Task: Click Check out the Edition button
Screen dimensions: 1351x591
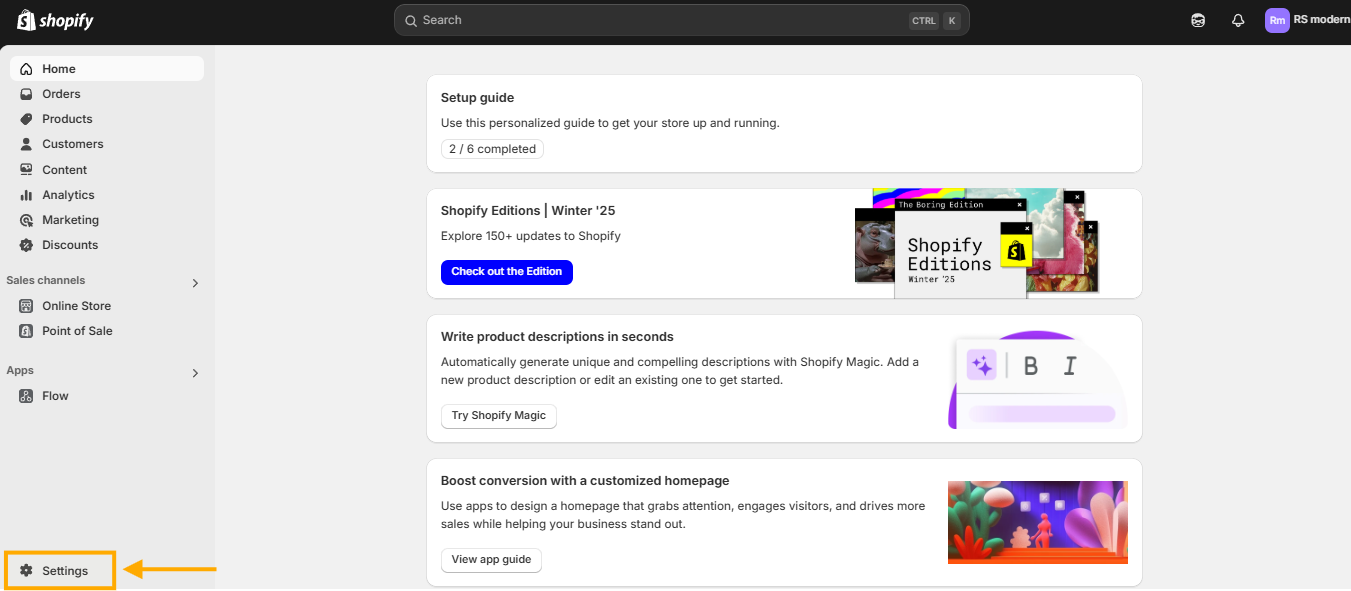Action: coord(507,272)
